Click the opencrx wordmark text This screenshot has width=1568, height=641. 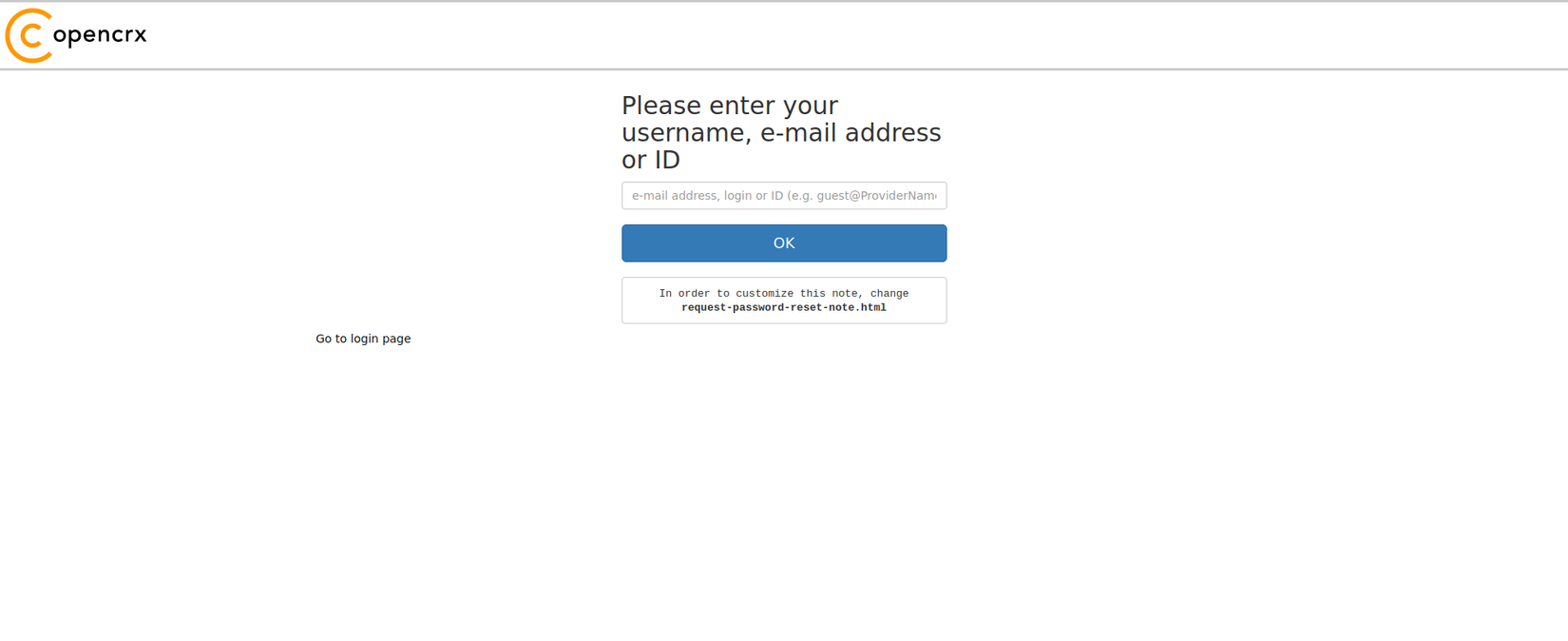pos(100,35)
